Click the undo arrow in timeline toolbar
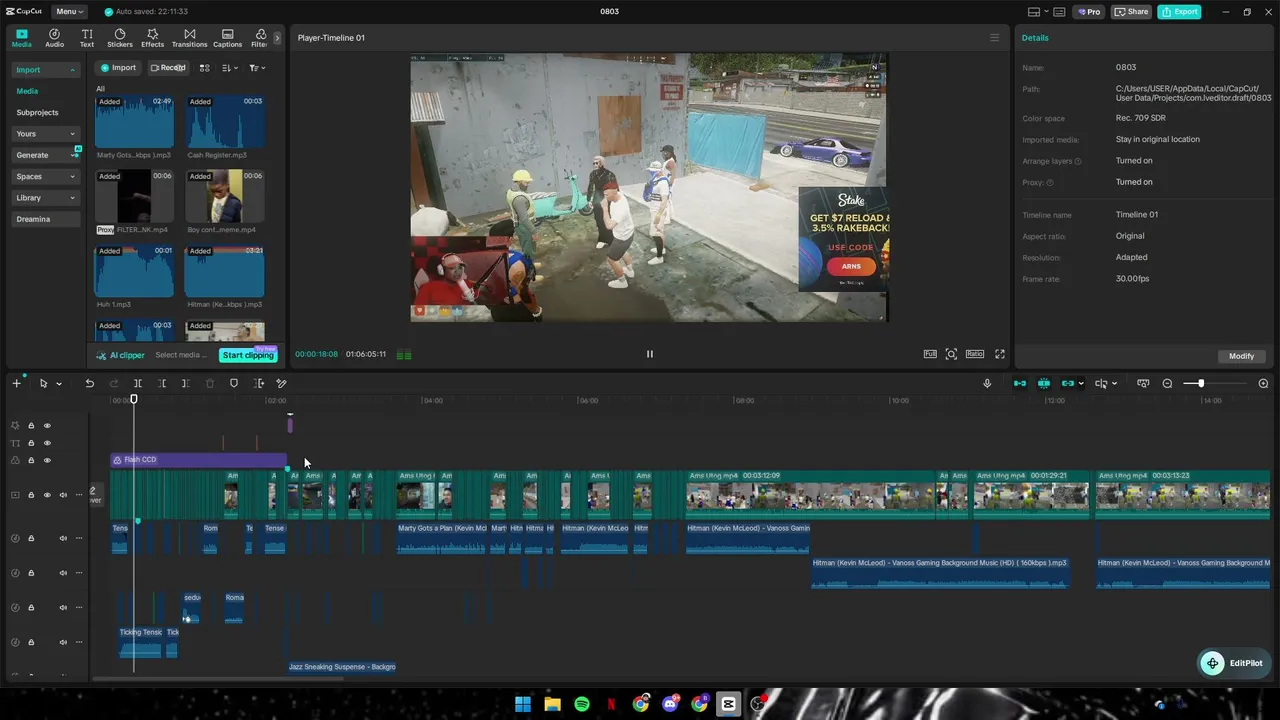 pos(90,383)
